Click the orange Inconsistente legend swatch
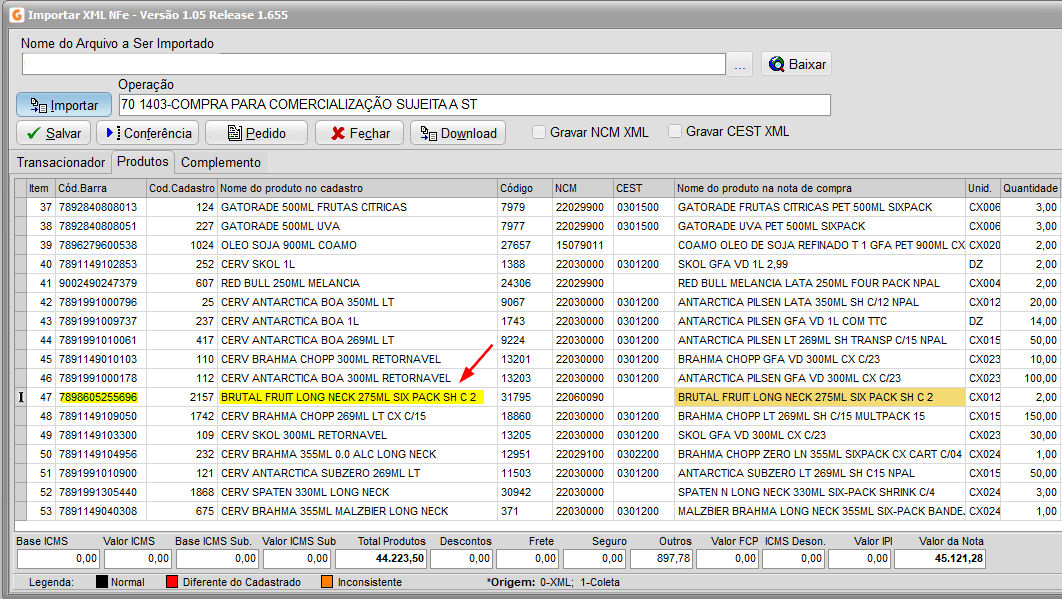Image resolution: width=1062 pixels, height=599 pixels. click(x=326, y=582)
